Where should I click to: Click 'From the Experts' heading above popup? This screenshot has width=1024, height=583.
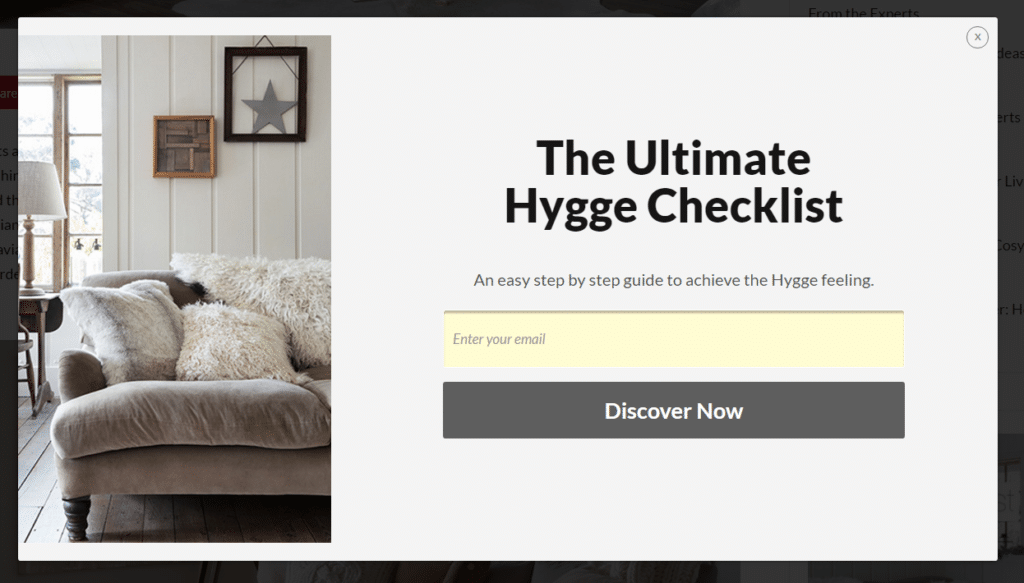coord(863,12)
